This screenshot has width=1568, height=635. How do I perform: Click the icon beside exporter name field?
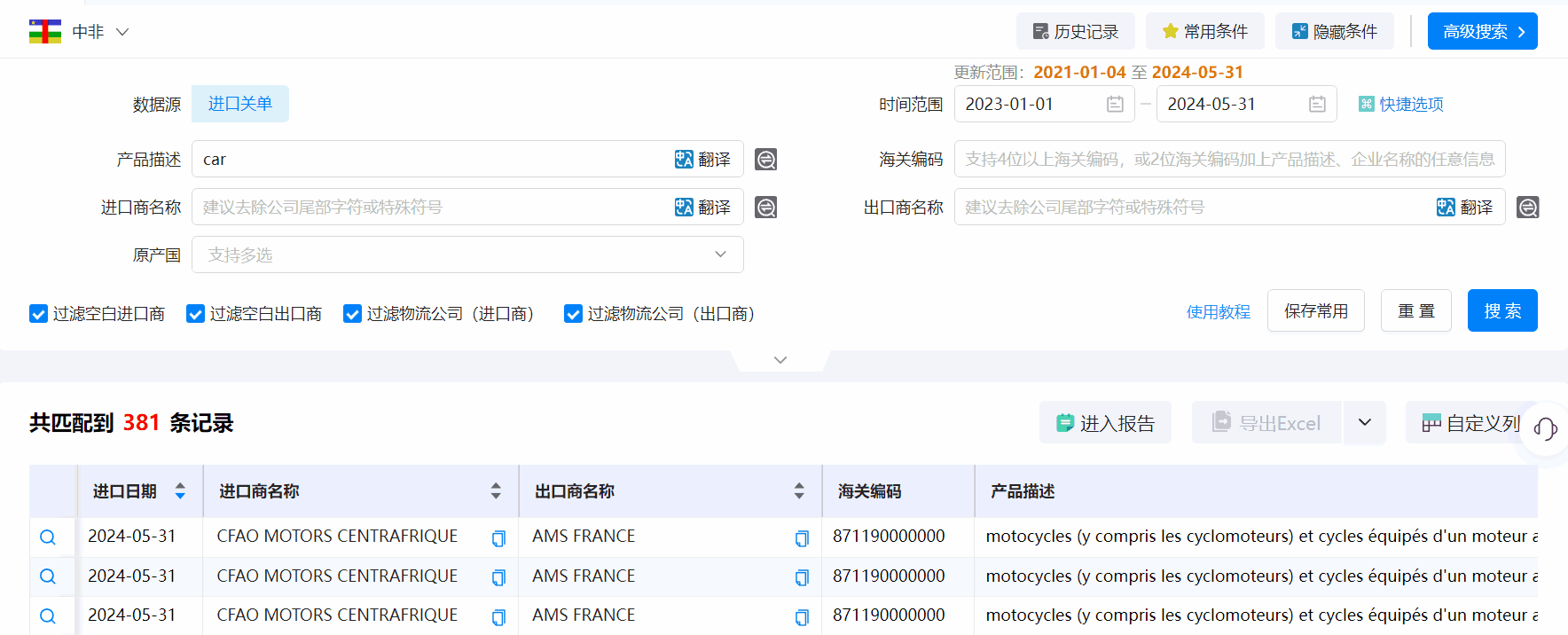coord(1527,208)
